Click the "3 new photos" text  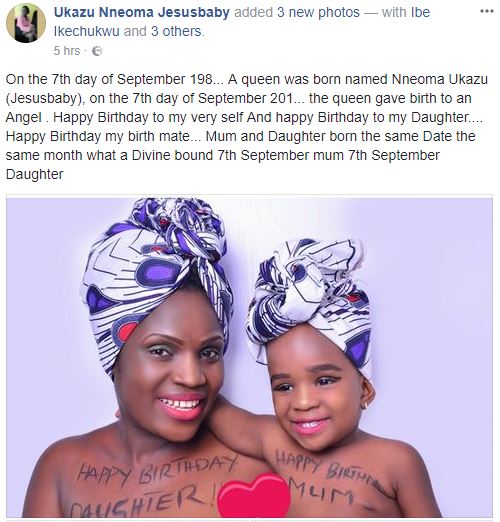(318, 13)
